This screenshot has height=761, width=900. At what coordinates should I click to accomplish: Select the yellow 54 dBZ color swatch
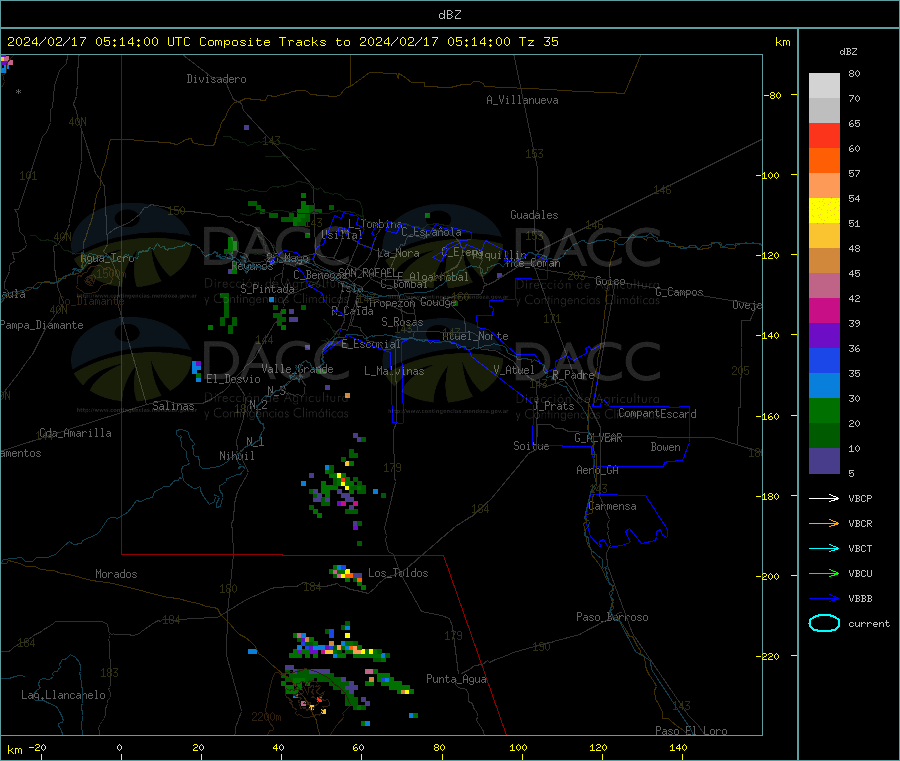824,211
